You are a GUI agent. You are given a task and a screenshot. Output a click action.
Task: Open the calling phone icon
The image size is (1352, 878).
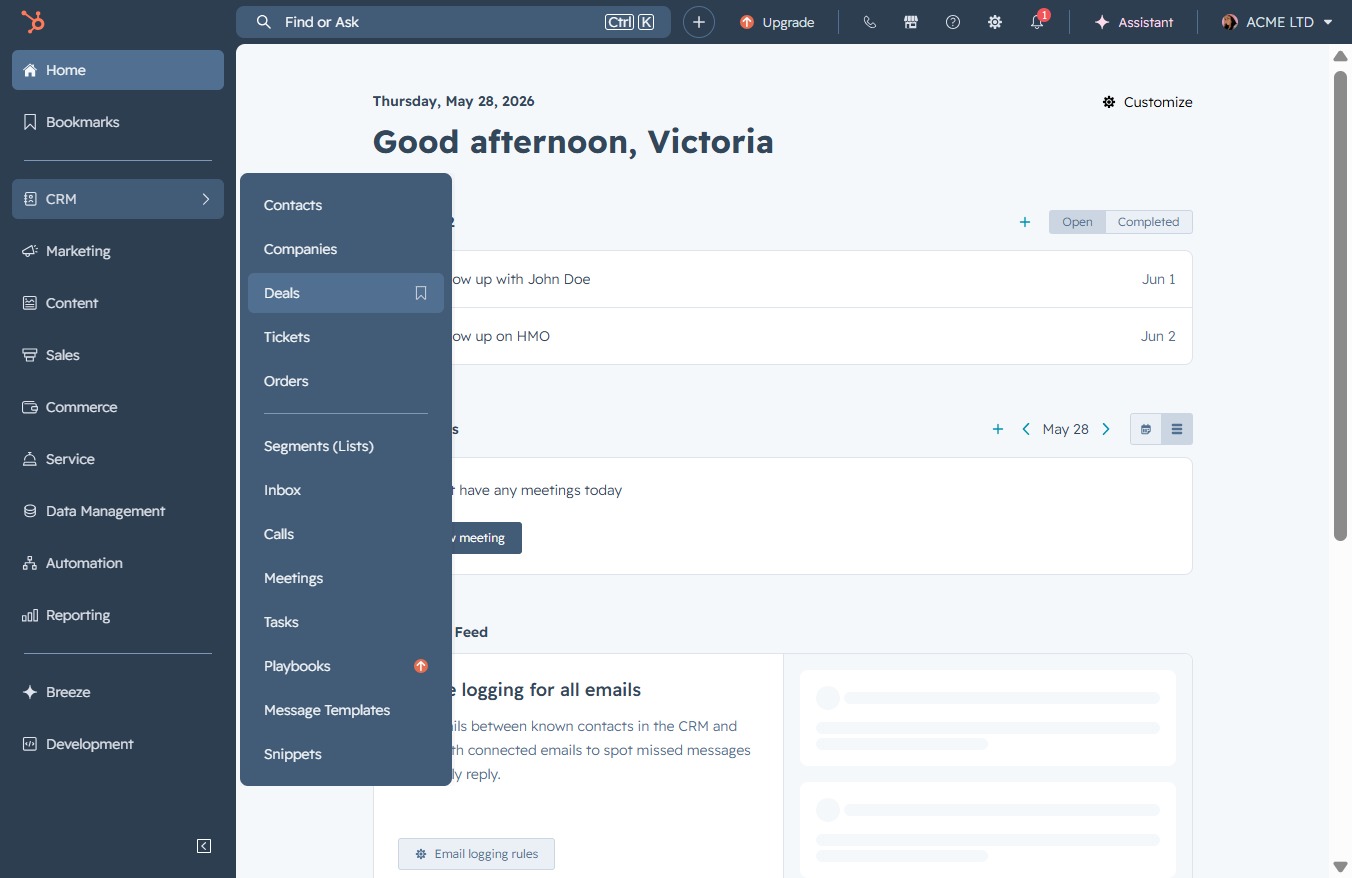pyautogui.click(x=869, y=22)
